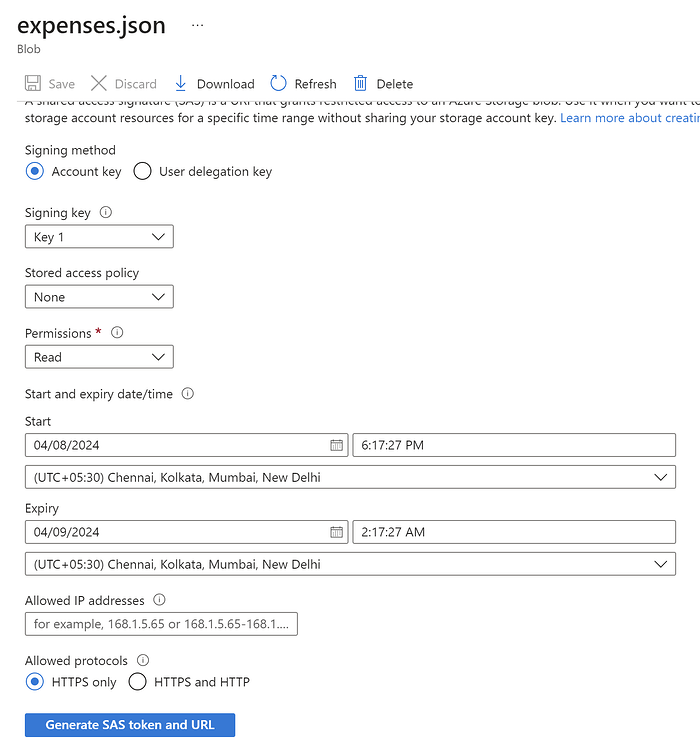Click Generate SAS token and URL

click(x=130, y=725)
